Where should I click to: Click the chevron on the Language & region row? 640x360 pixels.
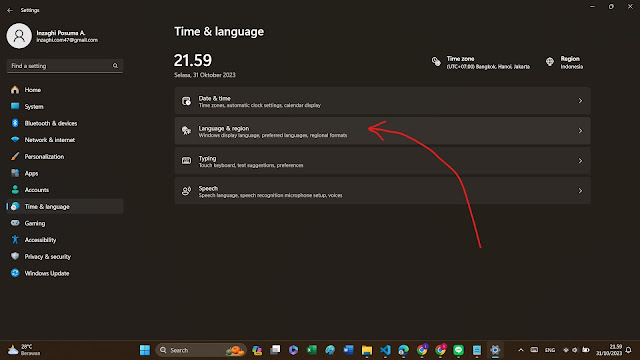pyautogui.click(x=580, y=131)
